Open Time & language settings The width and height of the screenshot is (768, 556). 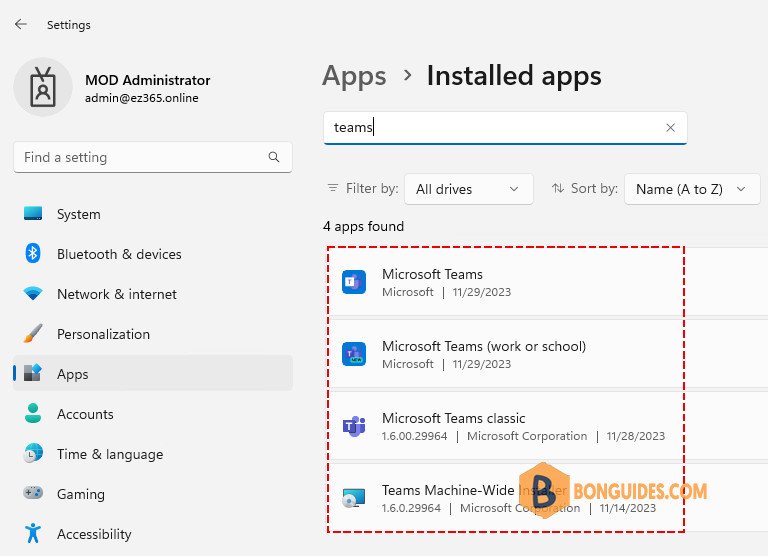153,454
